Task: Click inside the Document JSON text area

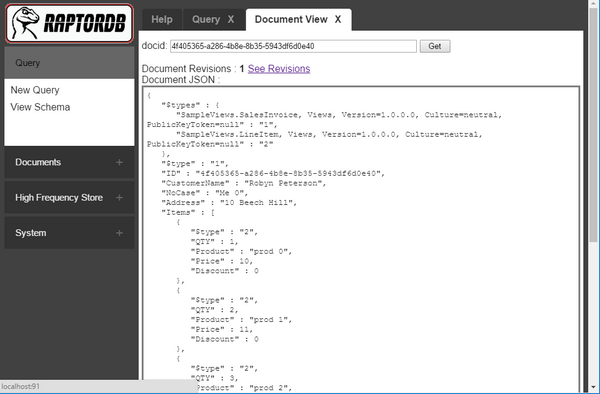Action: (361, 237)
